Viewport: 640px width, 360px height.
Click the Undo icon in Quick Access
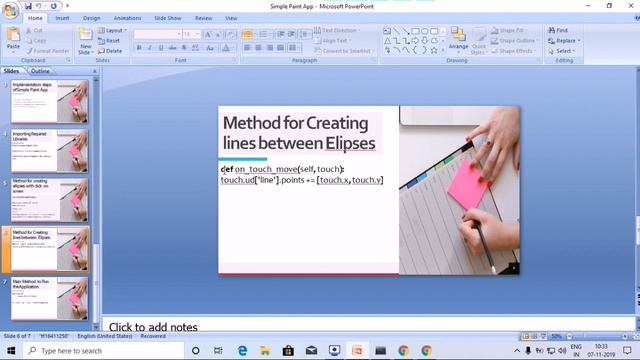tap(39, 6)
